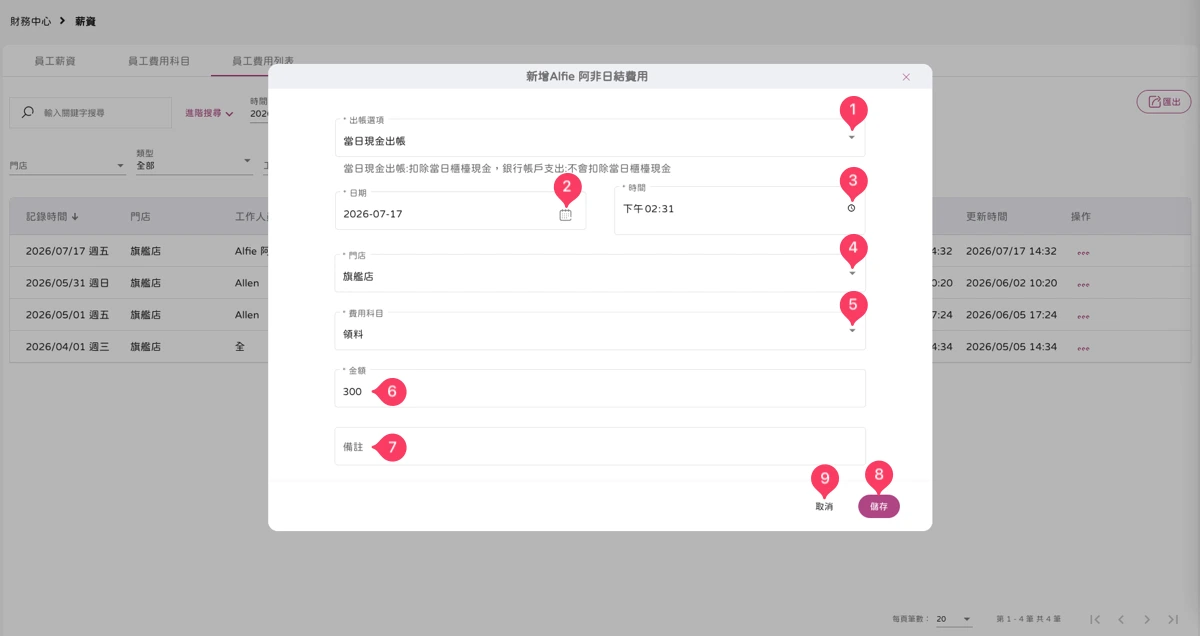
Task: Expand the 出帳選項 dropdown arrow
Action: coord(852,138)
